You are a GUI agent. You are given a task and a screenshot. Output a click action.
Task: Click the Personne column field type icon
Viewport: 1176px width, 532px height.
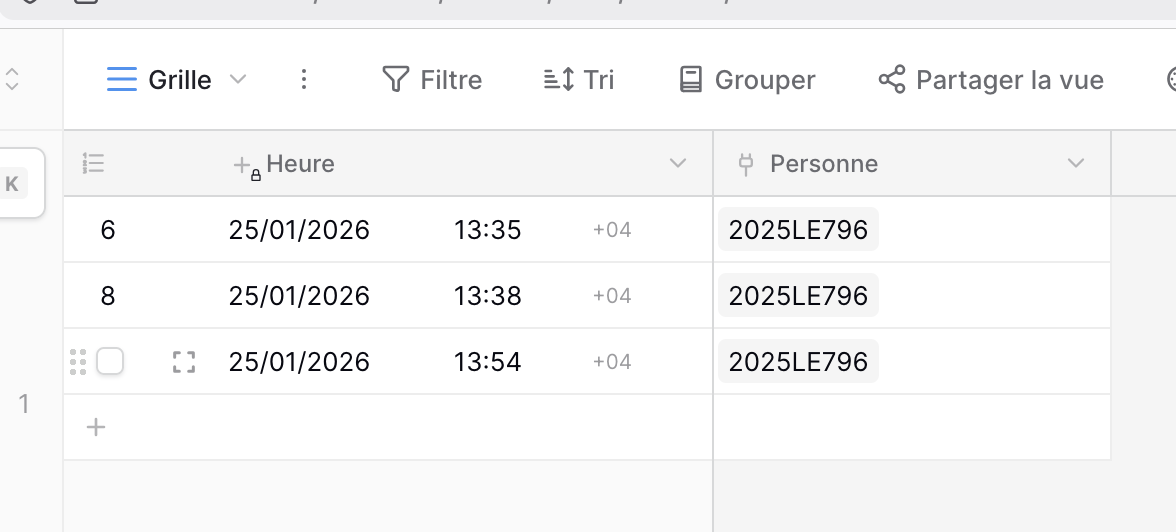click(x=745, y=164)
